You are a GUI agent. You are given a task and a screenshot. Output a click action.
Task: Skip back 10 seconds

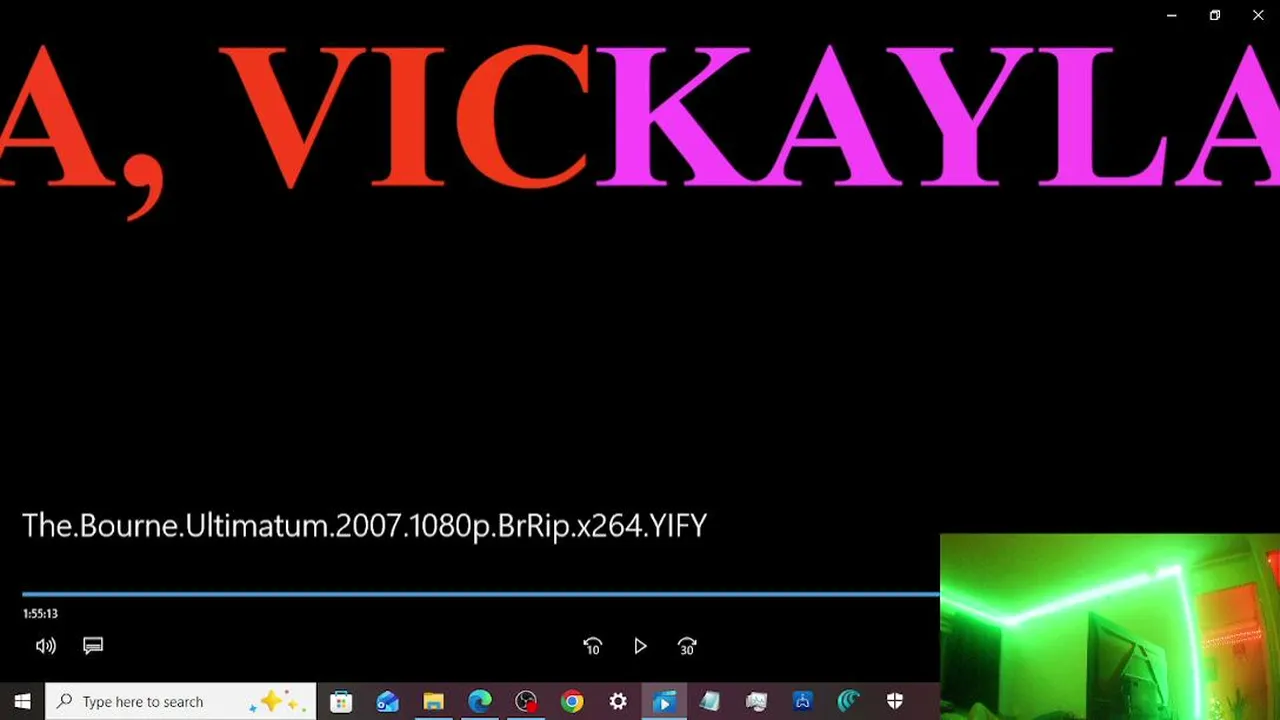pos(592,647)
